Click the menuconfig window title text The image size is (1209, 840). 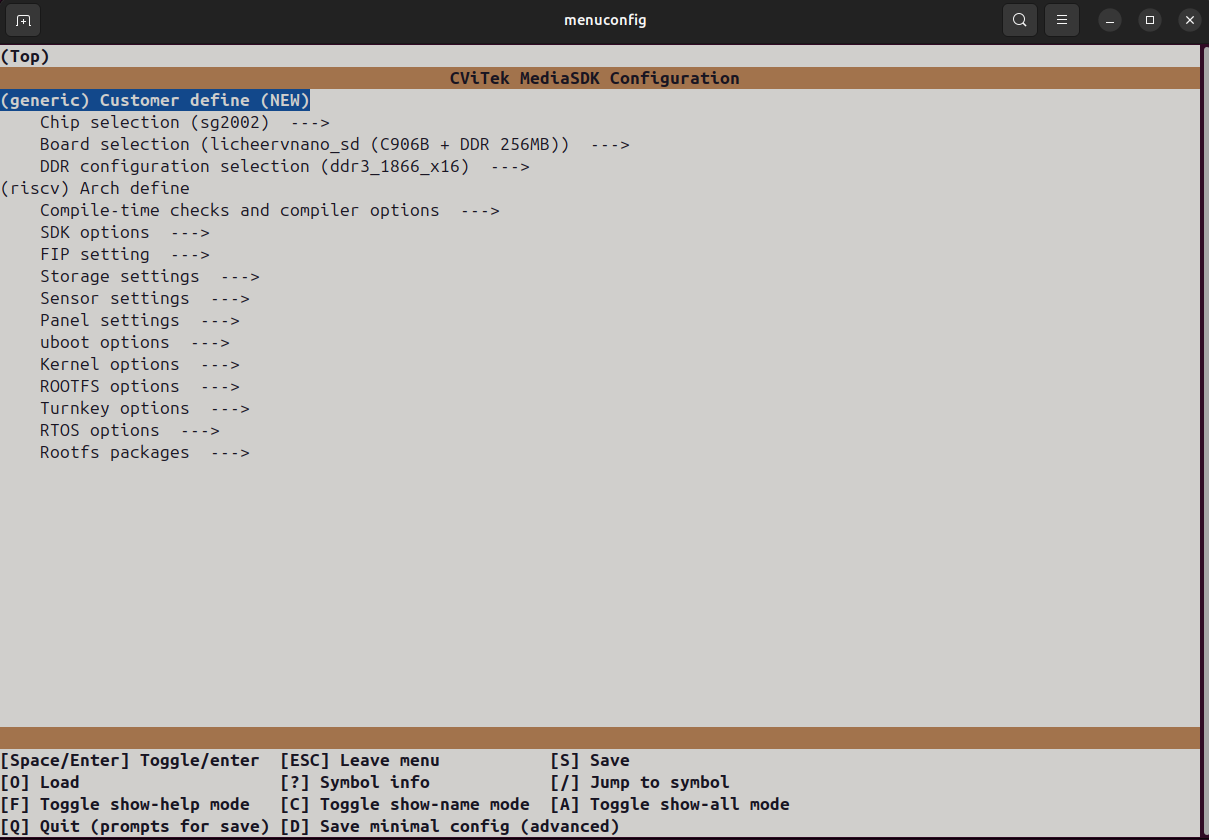point(605,20)
